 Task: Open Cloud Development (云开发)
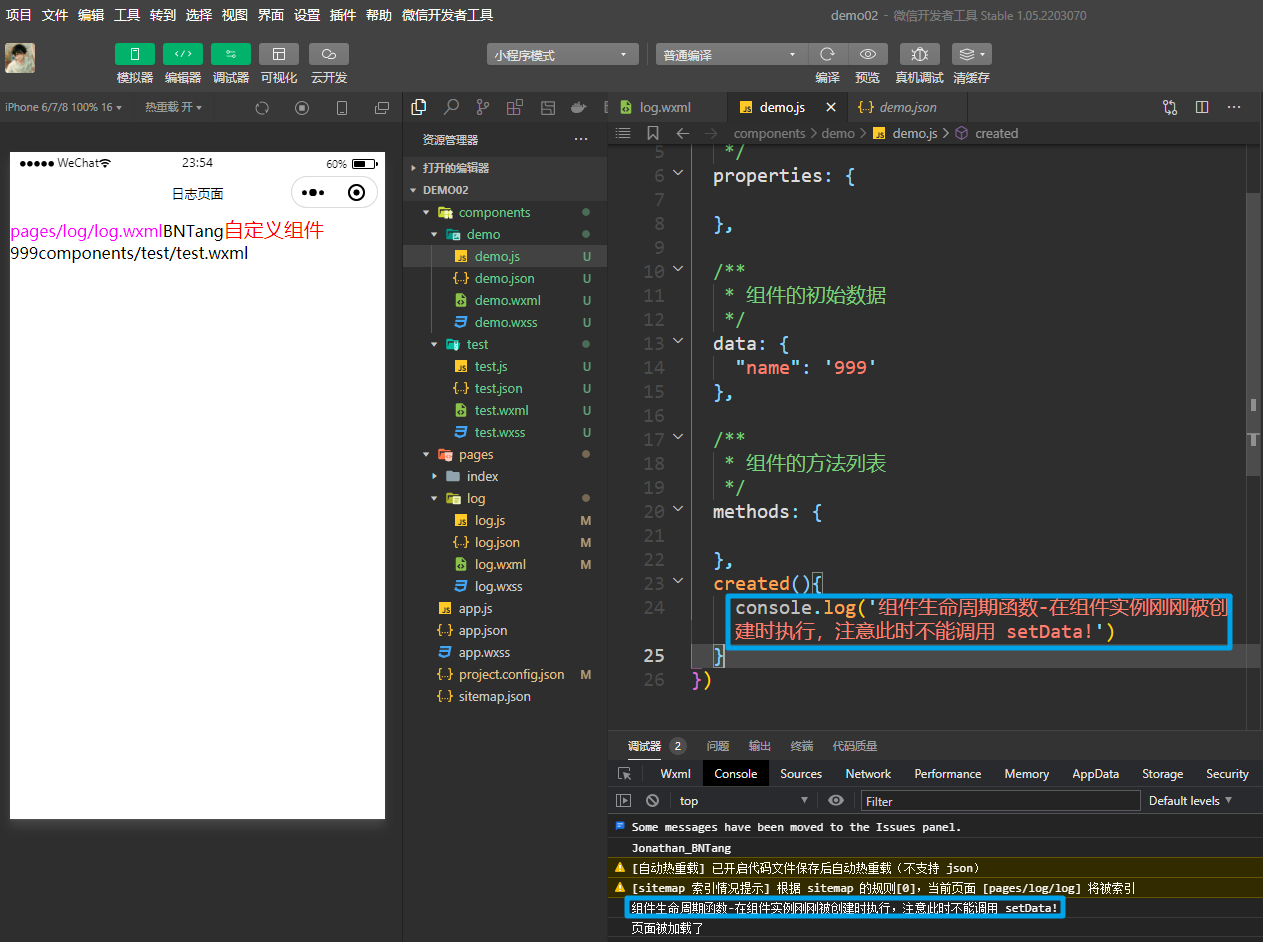[x=329, y=54]
